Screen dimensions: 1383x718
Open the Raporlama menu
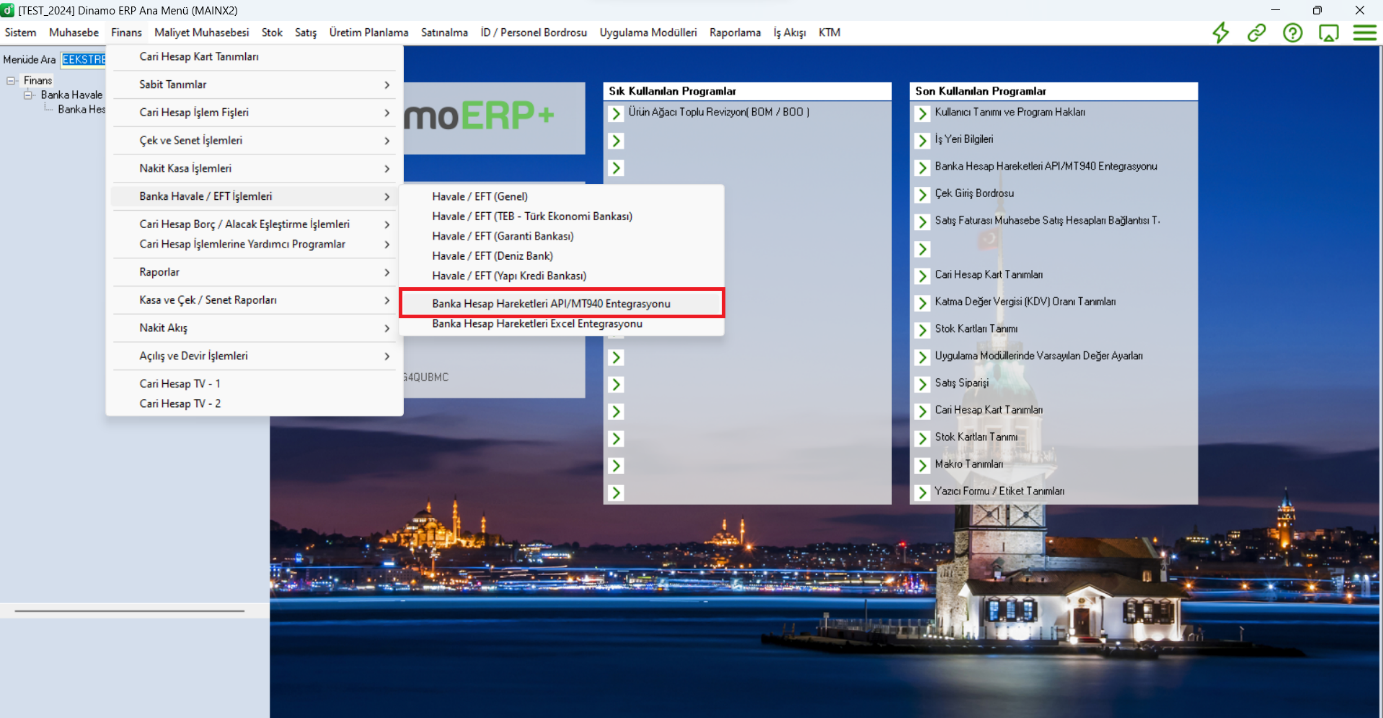tap(735, 33)
